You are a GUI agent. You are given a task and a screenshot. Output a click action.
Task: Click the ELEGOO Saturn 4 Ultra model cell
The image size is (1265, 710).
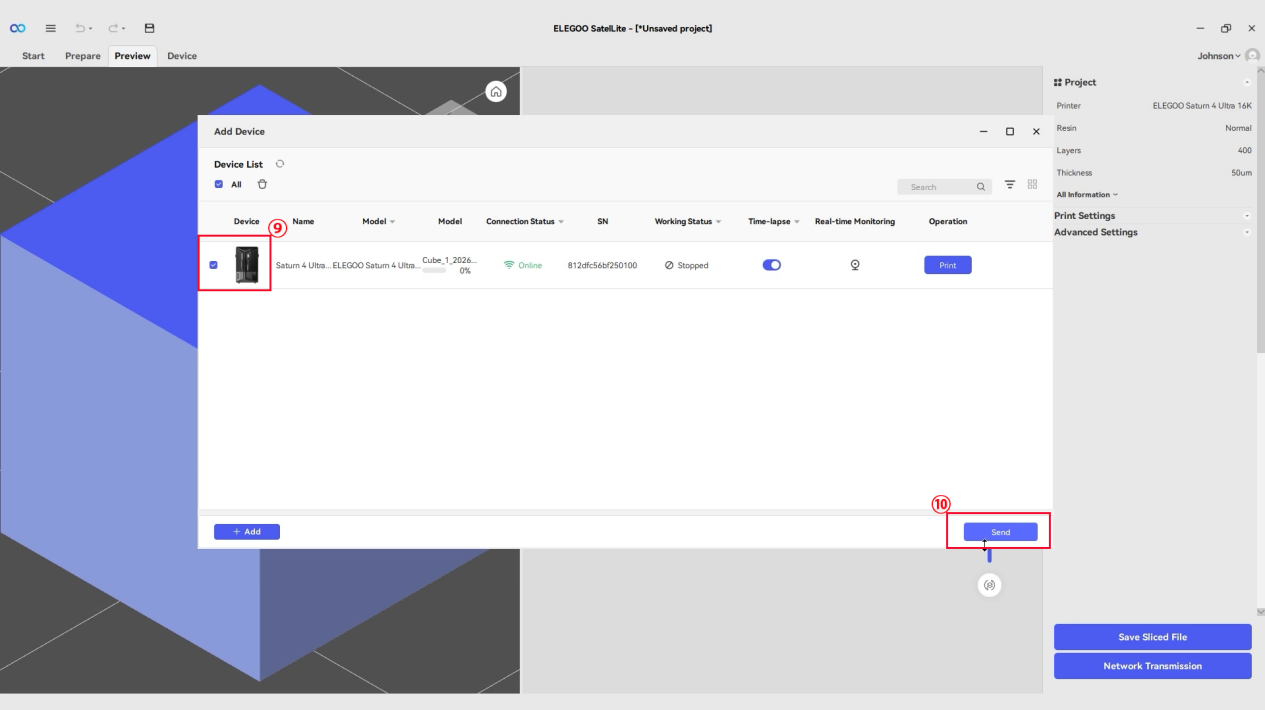pos(377,265)
